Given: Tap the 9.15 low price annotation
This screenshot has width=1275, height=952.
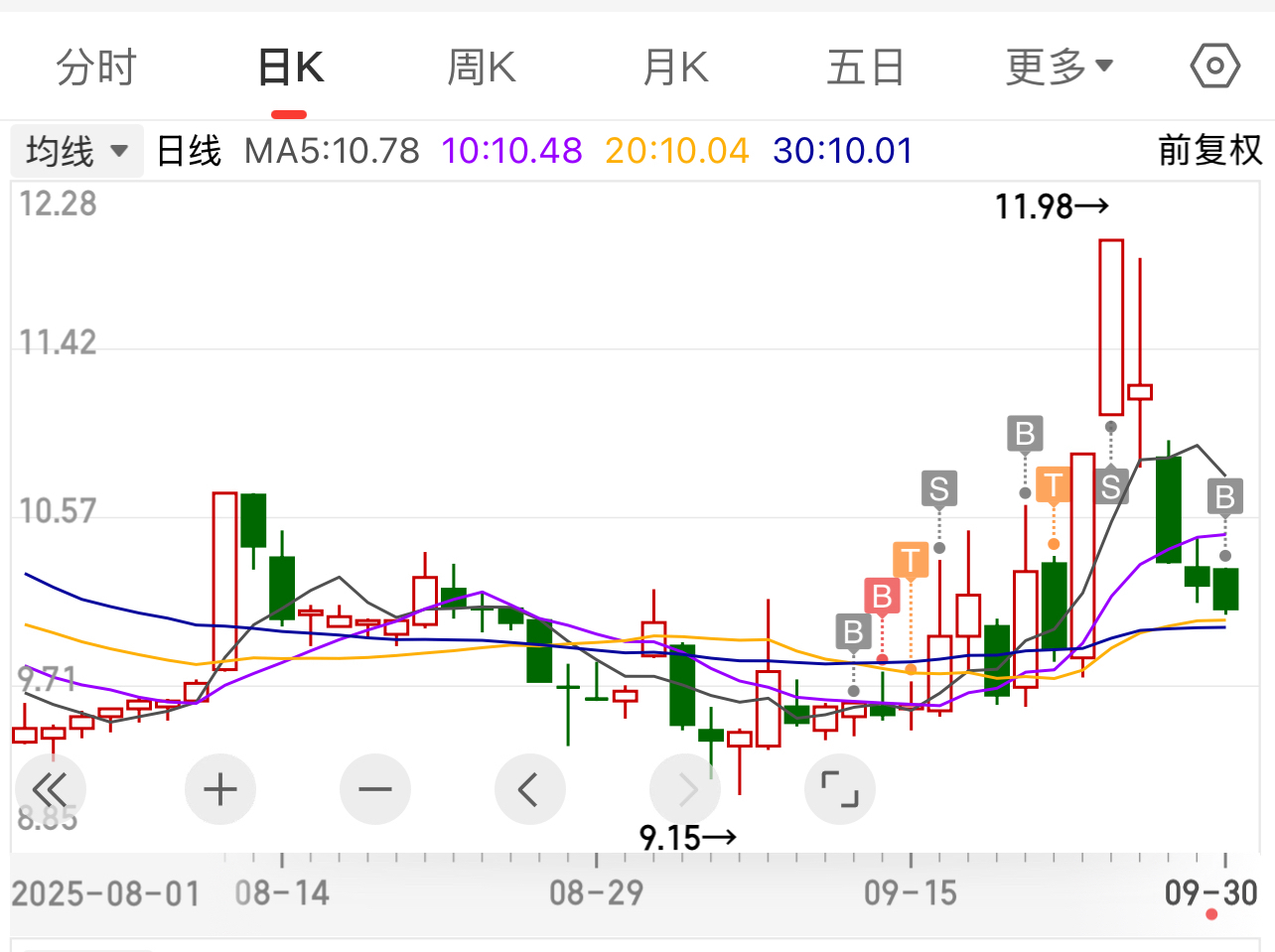Looking at the screenshot, I should click(687, 838).
